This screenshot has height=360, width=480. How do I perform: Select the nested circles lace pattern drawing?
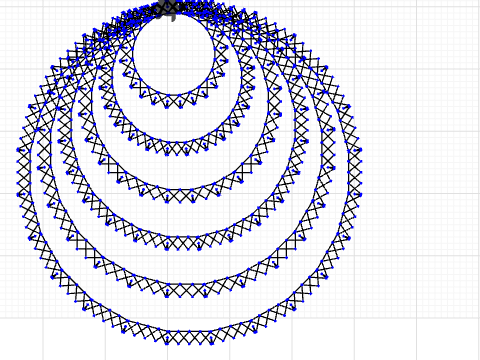tap(189, 173)
